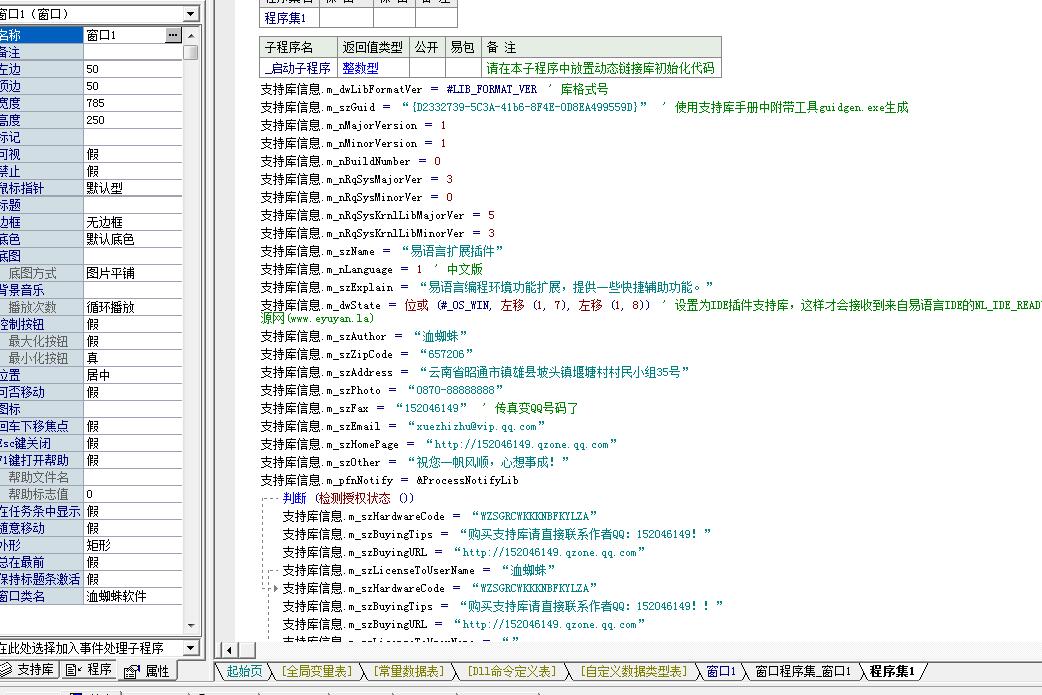The height and width of the screenshot is (695, 1042).
Task: Select the 控制按钮 property value
Action: coord(133,324)
